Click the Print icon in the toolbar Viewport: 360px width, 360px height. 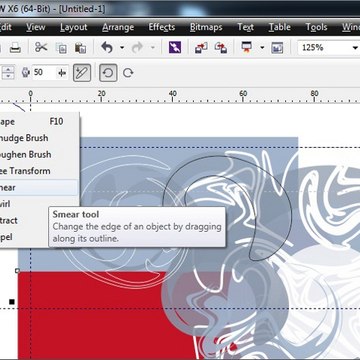[15, 48]
